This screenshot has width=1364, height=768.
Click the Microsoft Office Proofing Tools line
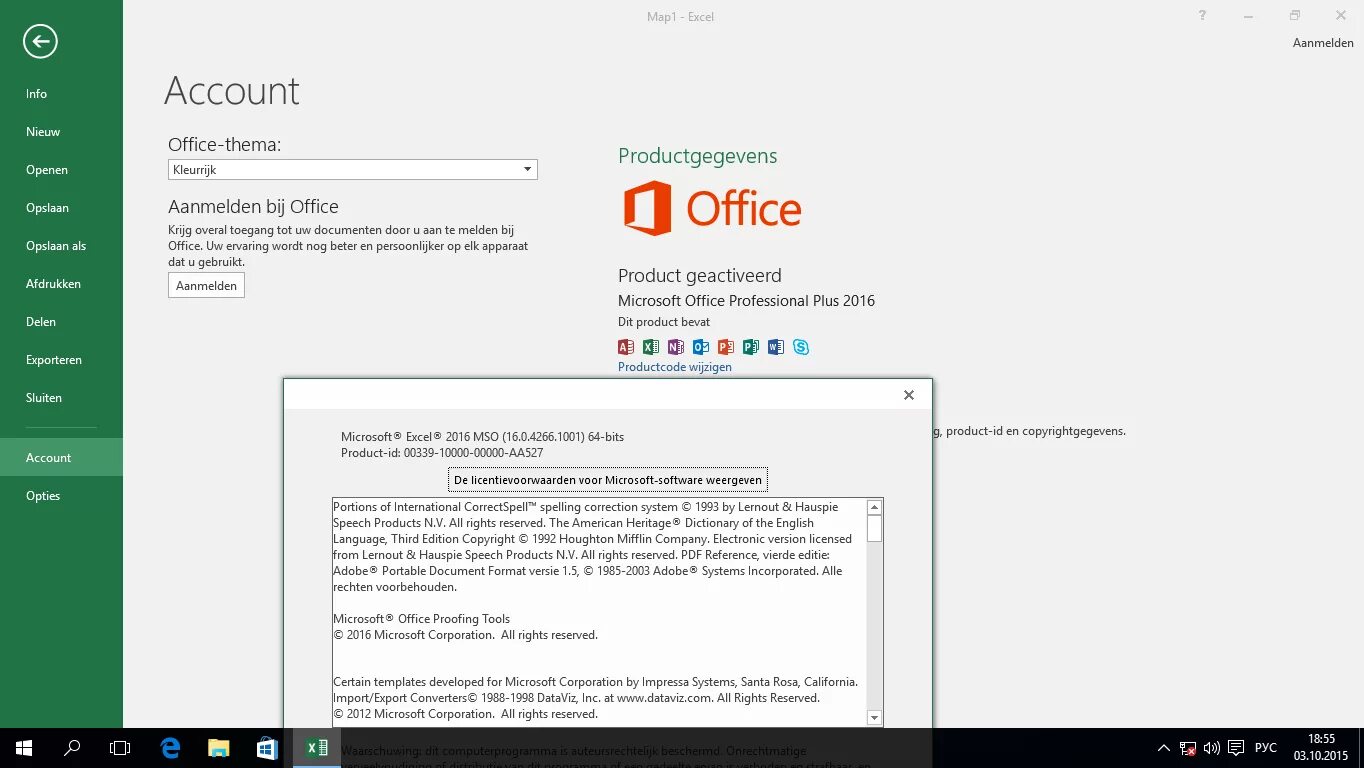pyautogui.click(x=421, y=619)
